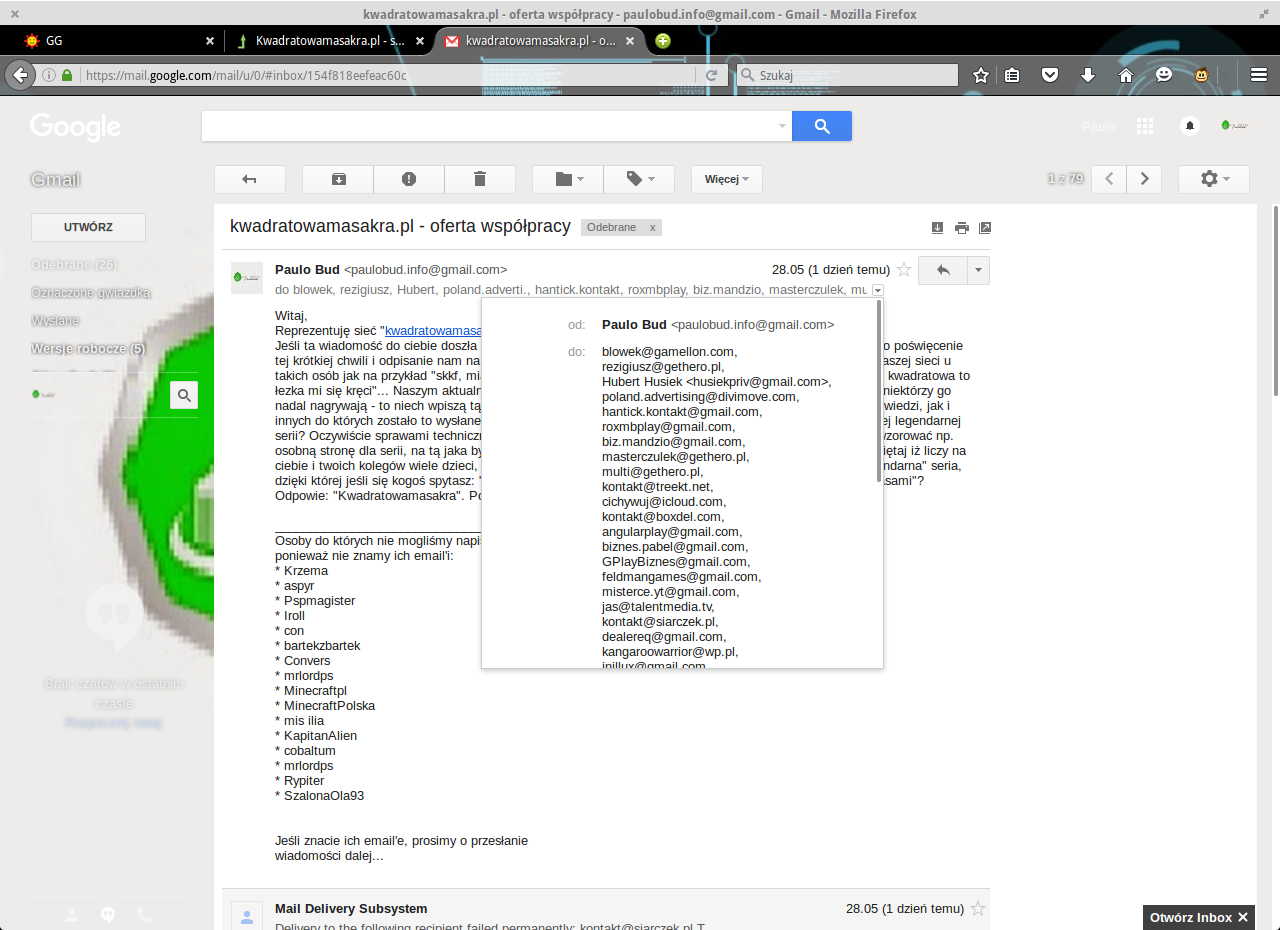Click the archive email icon

pos(338,179)
